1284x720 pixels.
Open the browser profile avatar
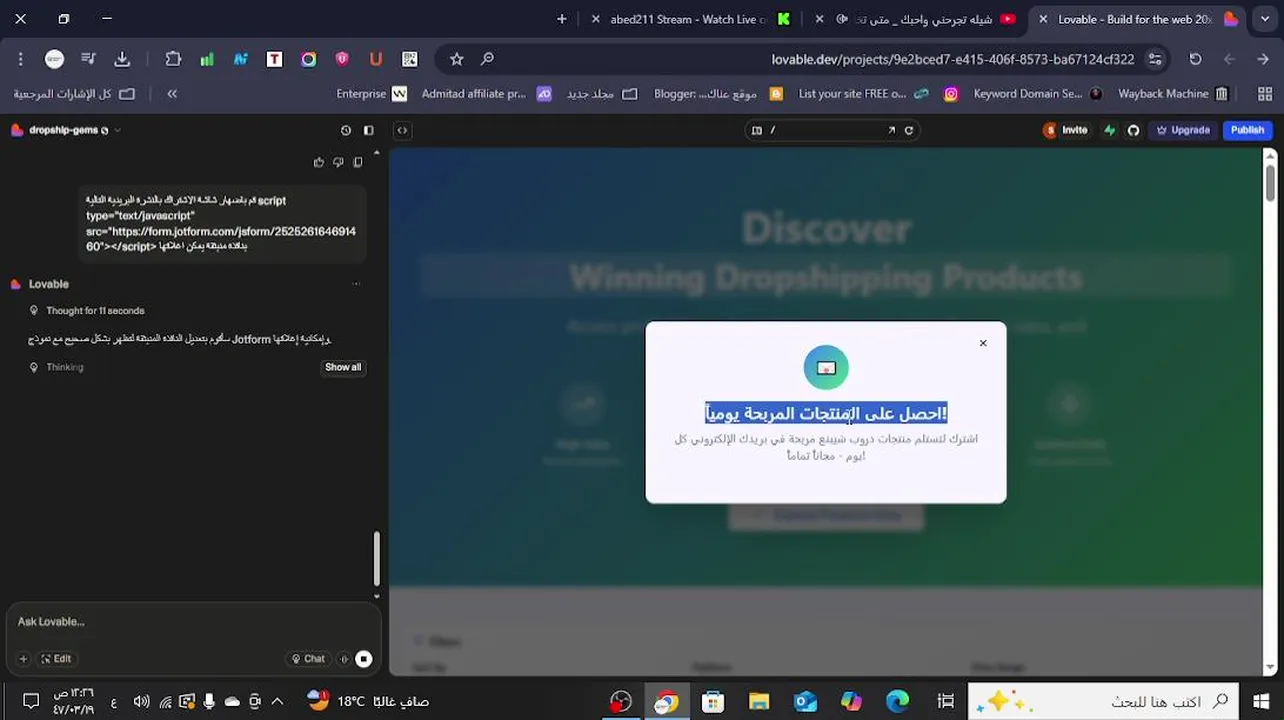click(x=55, y=59)
